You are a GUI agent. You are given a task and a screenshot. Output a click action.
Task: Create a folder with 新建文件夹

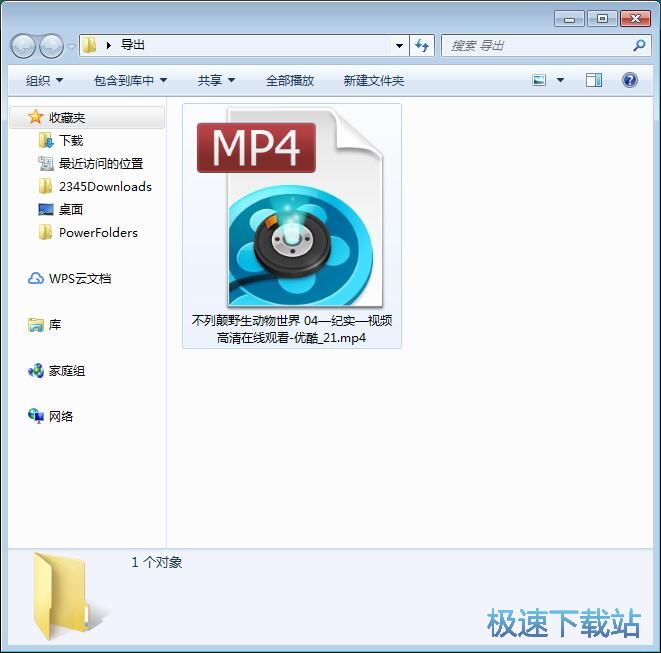(373, 80)
